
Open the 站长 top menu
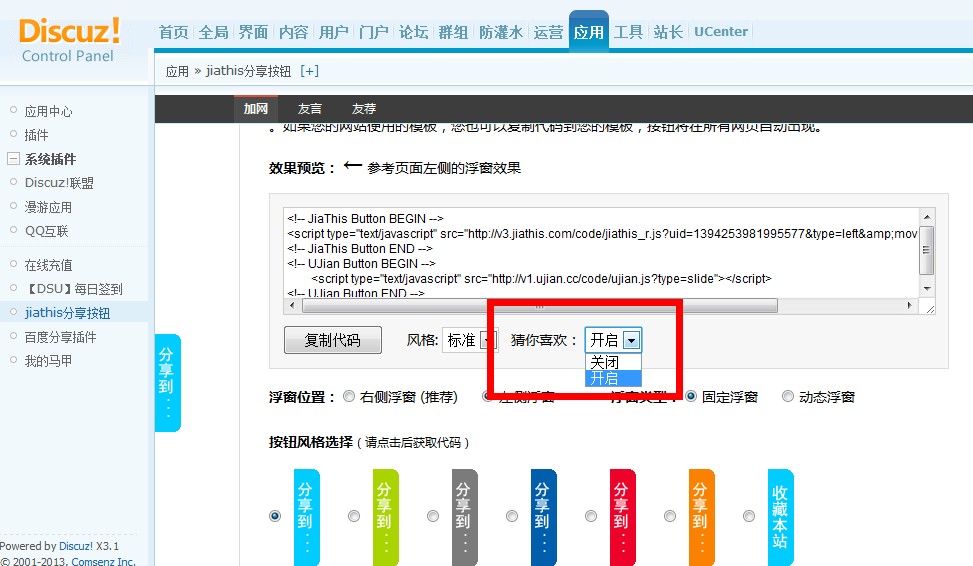pos(668,32)
